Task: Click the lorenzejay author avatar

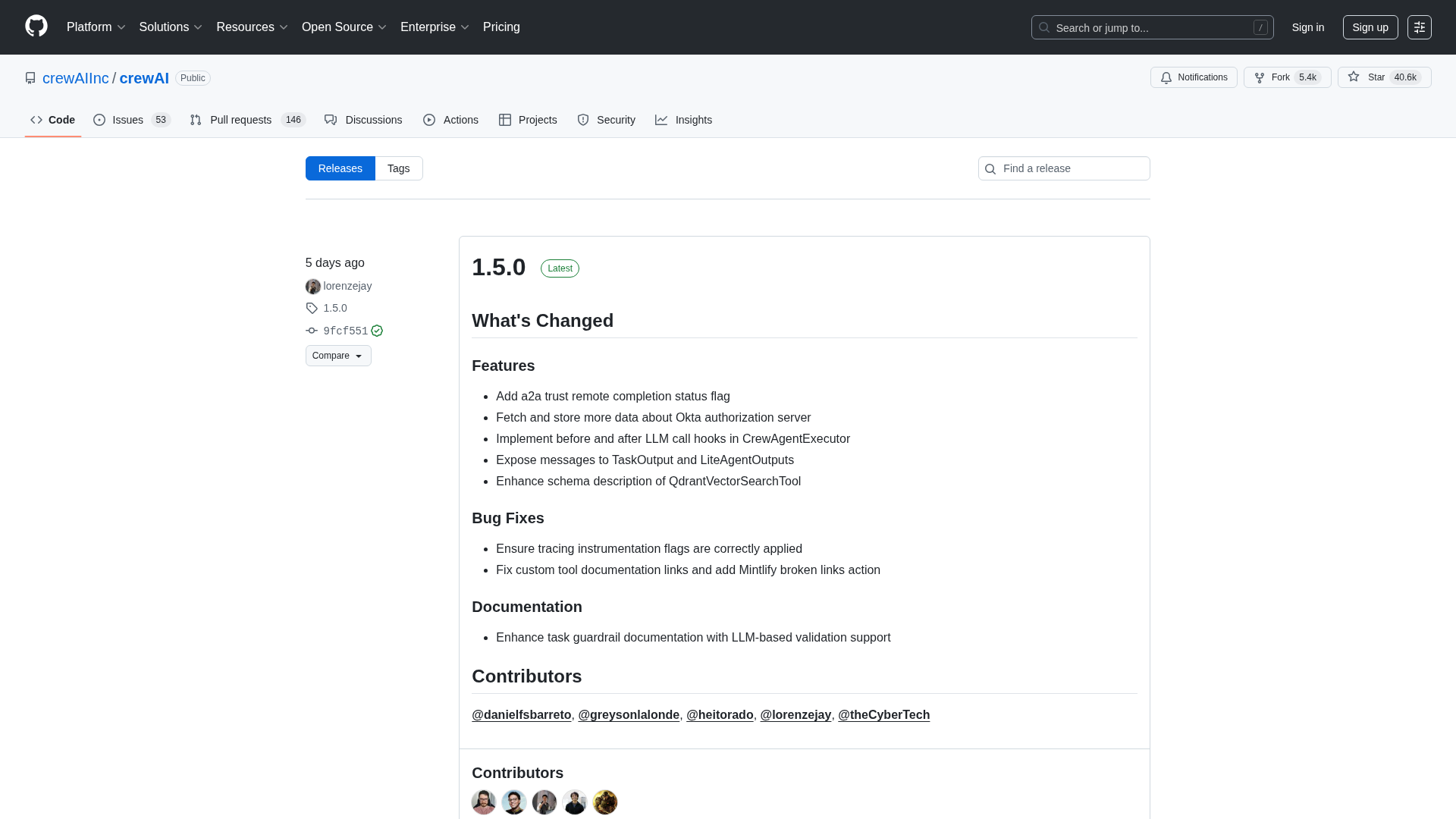Action: pyautogui.click(x=312, y=287)
